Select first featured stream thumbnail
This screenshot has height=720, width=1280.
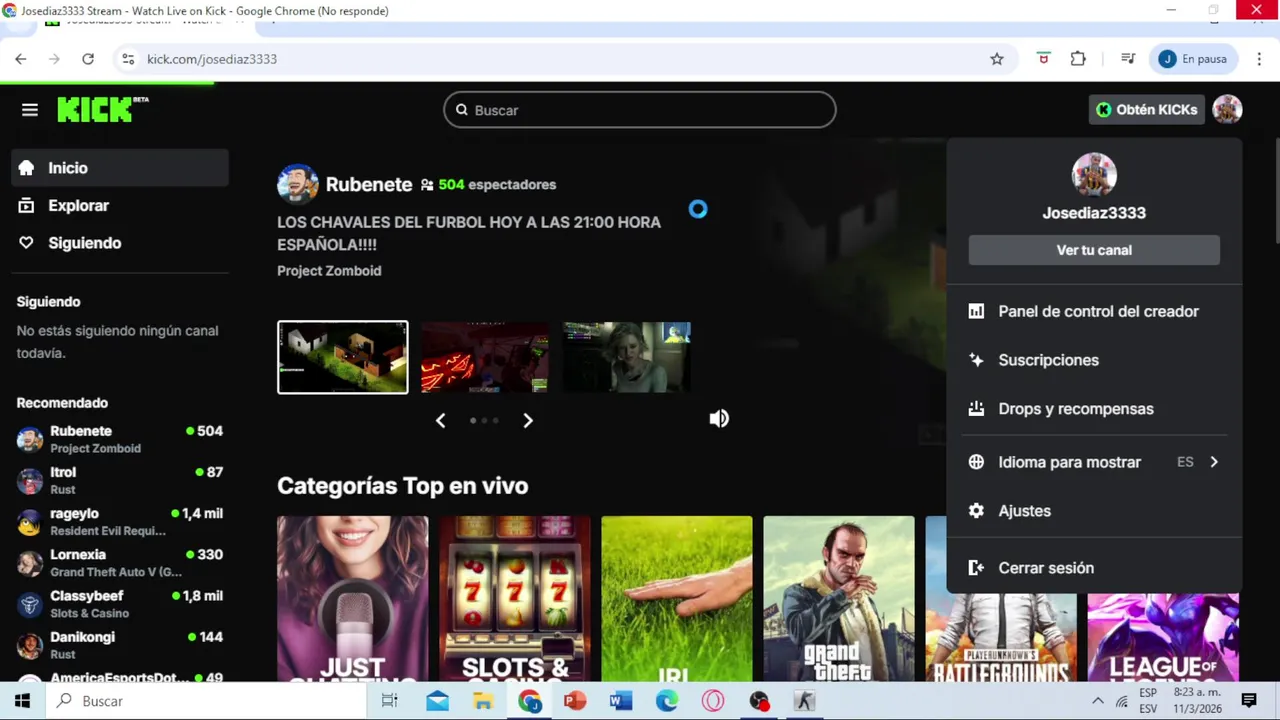tap(343, 357)
